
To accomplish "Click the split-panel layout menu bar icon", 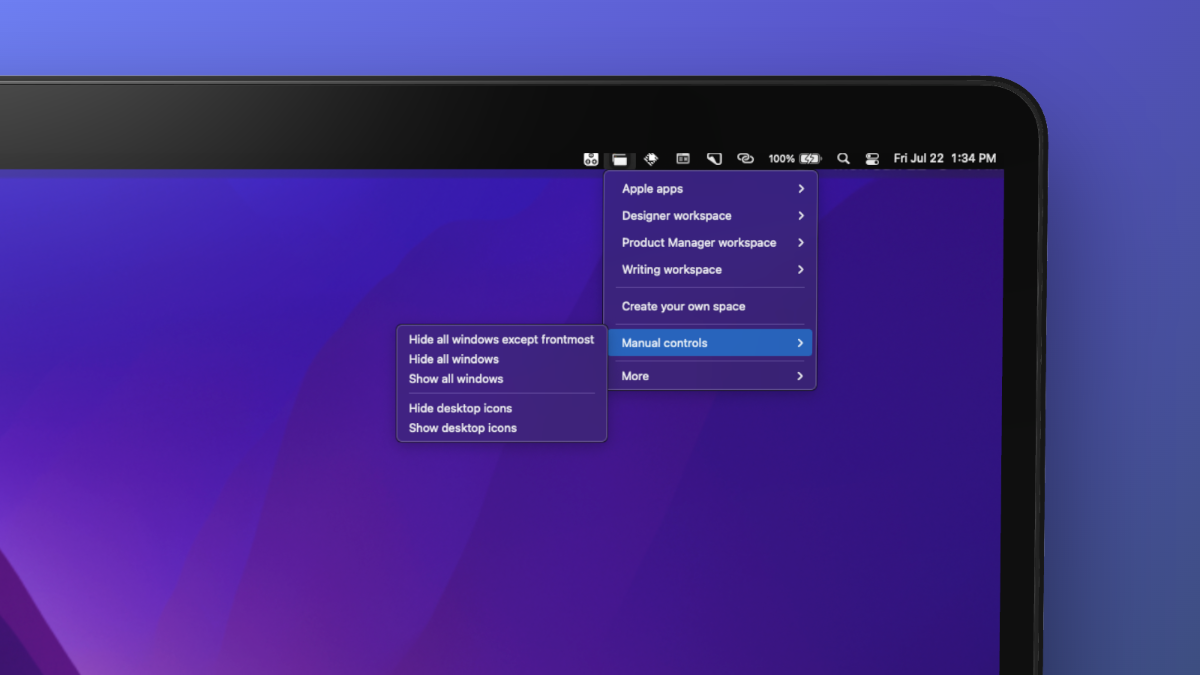I will point(683,159).
